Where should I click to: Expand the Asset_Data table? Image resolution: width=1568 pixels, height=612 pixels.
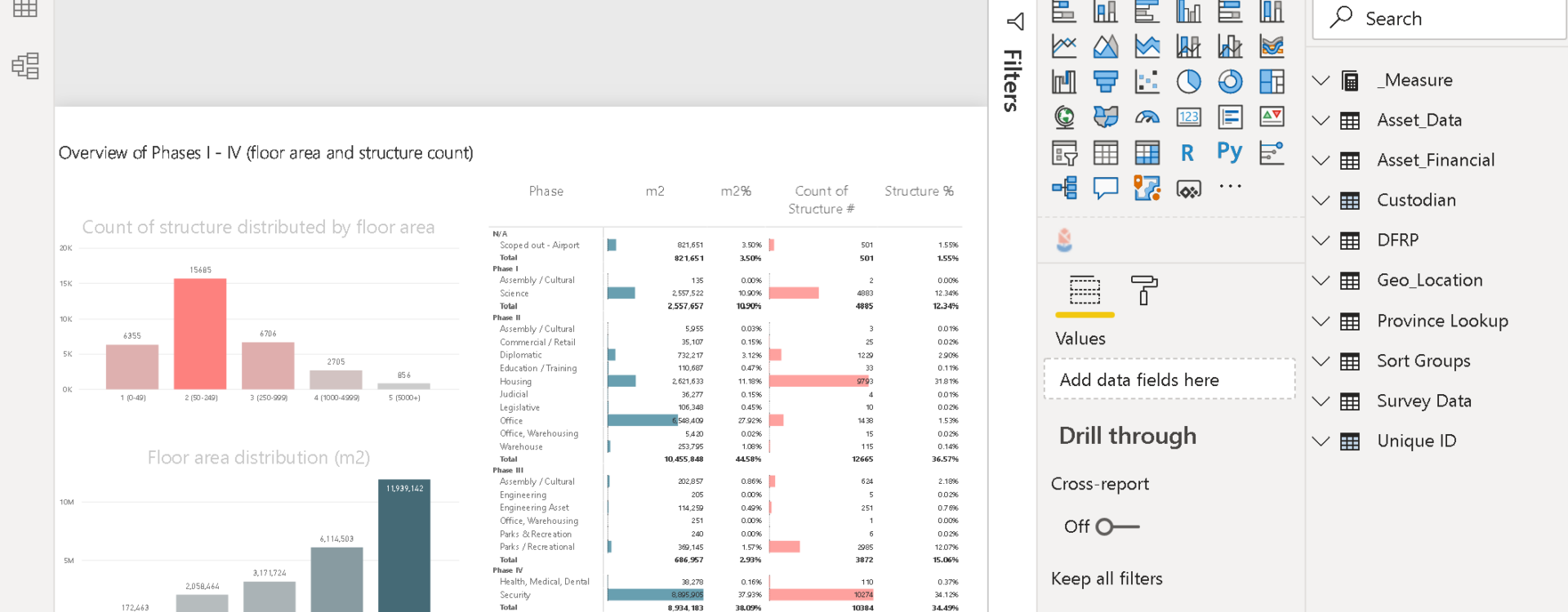pyautogui.click(x=1321, y=121)
